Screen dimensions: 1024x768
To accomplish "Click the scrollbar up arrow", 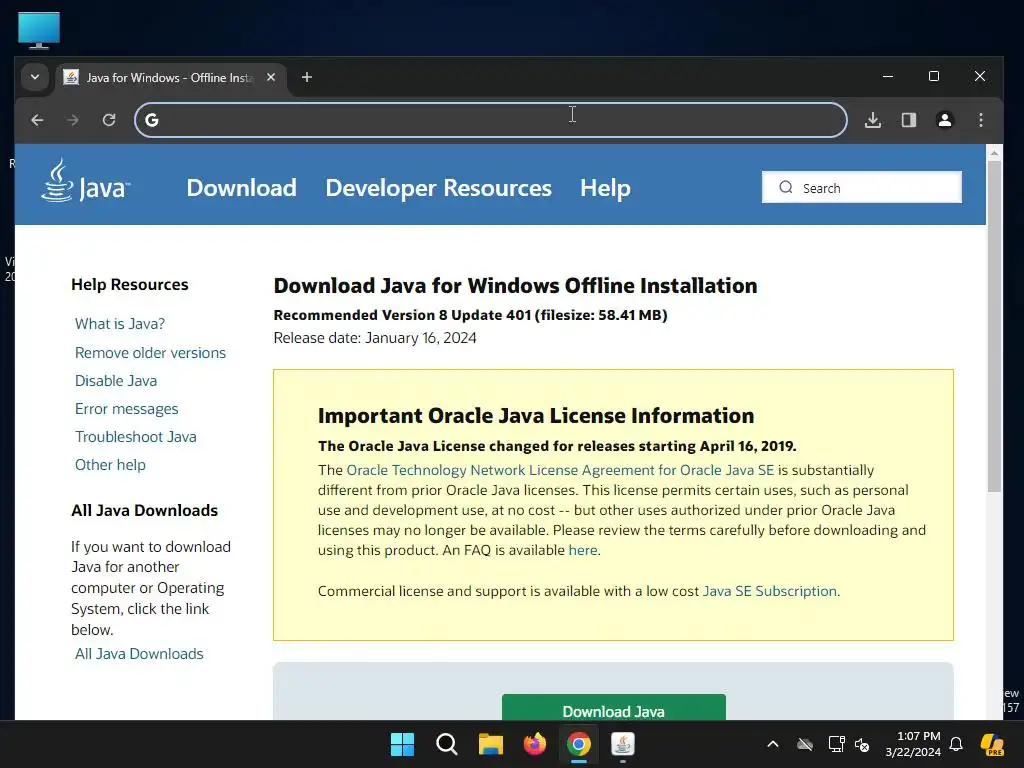I will (x=994, y=153).
